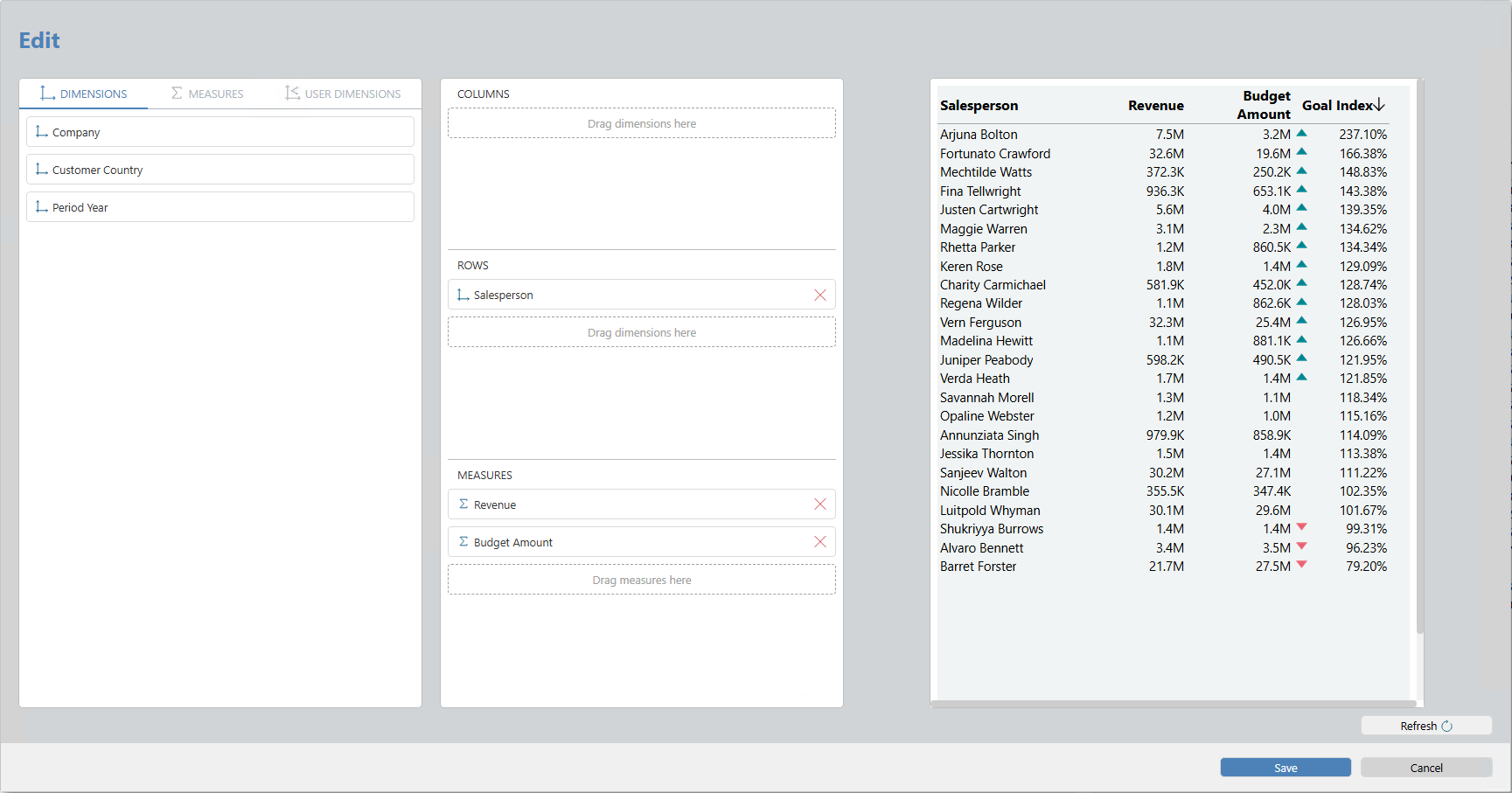1512x793 pixels.
Task: Select the Luitpold Whyman row name
Action: pyautogui.click(x=990, y=511)
